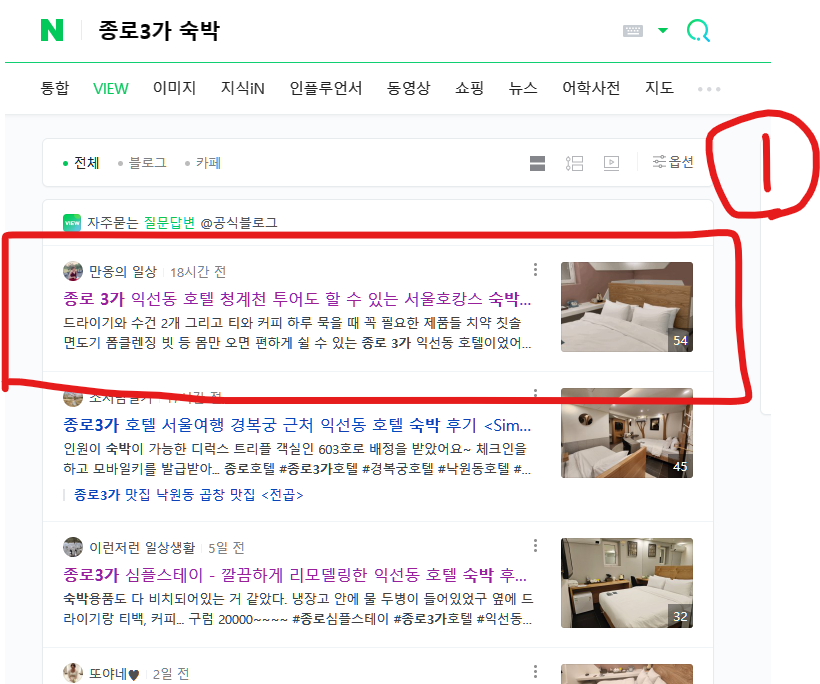Open the 이미지 tab
This screenshot has height=684, width=820.
pos(174,88)
